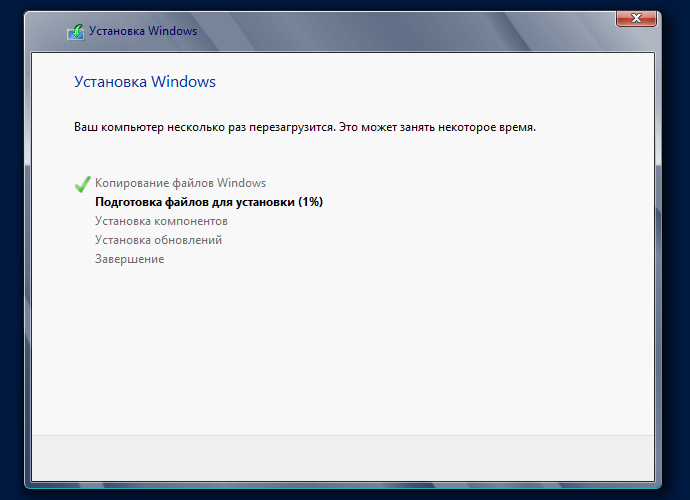Image resolution: width=690 pixels, height=500 pixels.
Task: Click the title bar text Установка Windows
Action: point(143,31)
